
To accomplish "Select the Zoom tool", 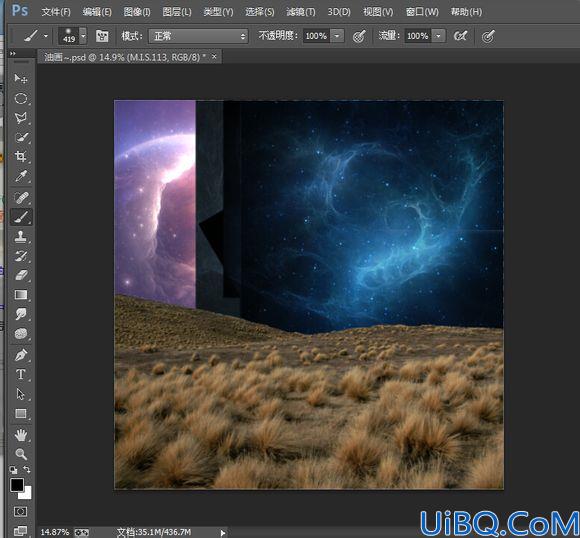I will (20, 454).
